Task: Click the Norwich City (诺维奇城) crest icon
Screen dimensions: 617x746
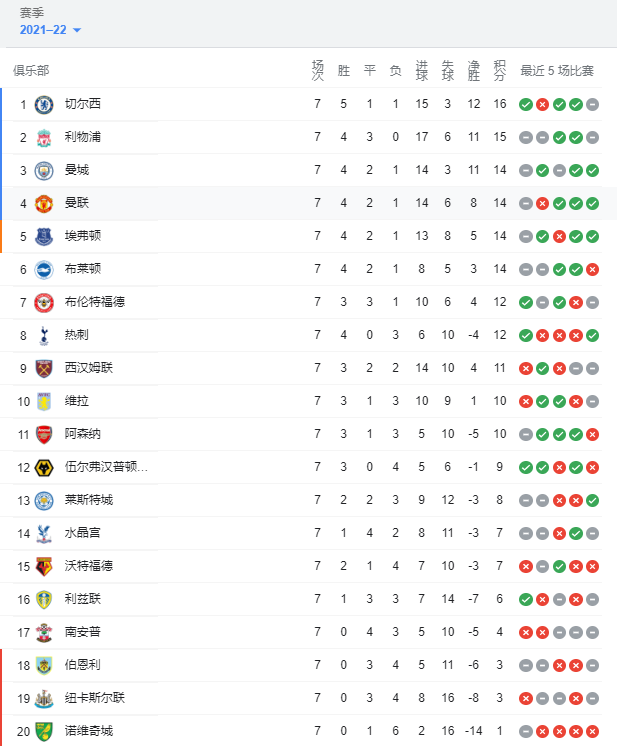Action: (44, 731)
